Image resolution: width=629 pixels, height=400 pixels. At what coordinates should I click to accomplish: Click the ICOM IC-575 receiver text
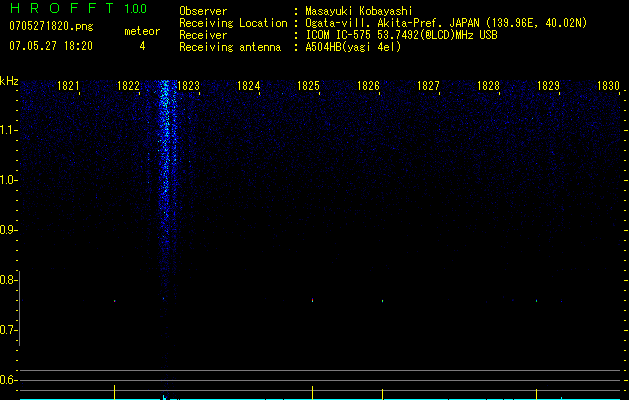point(401,35)
